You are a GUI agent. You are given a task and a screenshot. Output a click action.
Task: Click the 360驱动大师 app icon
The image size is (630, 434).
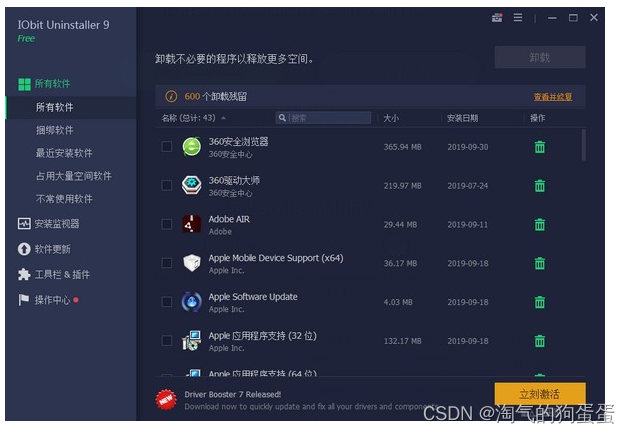click(x=192, y=185)
